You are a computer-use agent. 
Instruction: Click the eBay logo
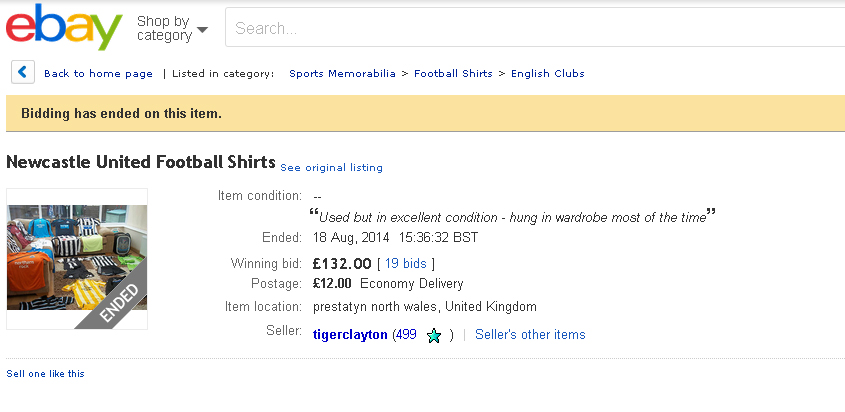click(x=64, y=27)
